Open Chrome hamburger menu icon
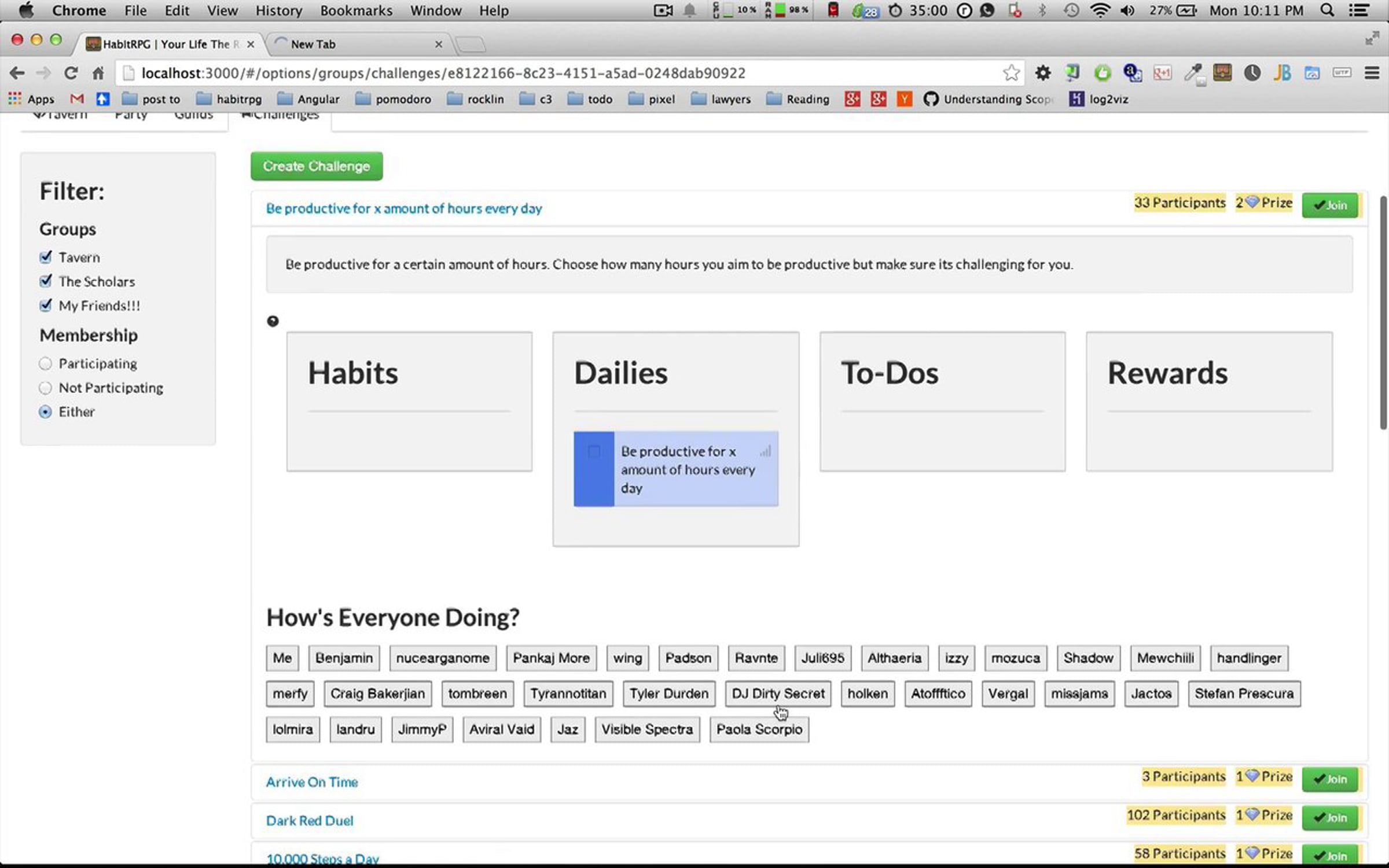The width and height of the screenshot is (1389, 868). [x=1372, y=73]
